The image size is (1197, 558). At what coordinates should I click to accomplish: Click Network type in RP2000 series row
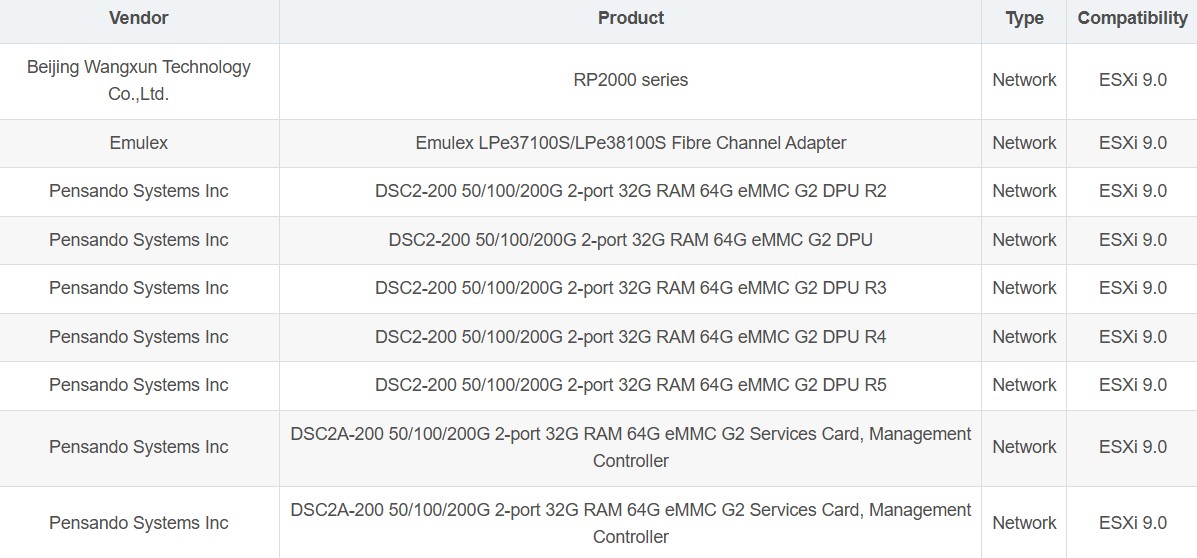(1024, 80)
